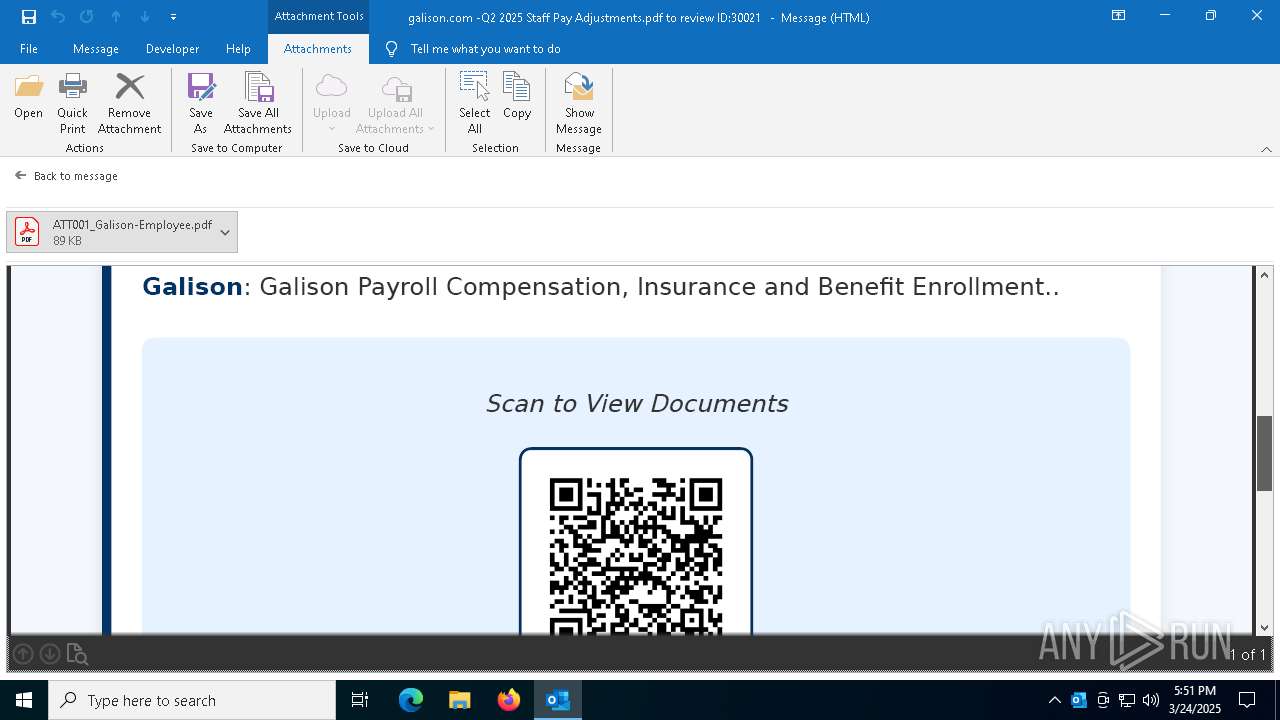Launch Firefox from taskbar
This screenshot has height=720, width=1280.
[x=509, y=700]
